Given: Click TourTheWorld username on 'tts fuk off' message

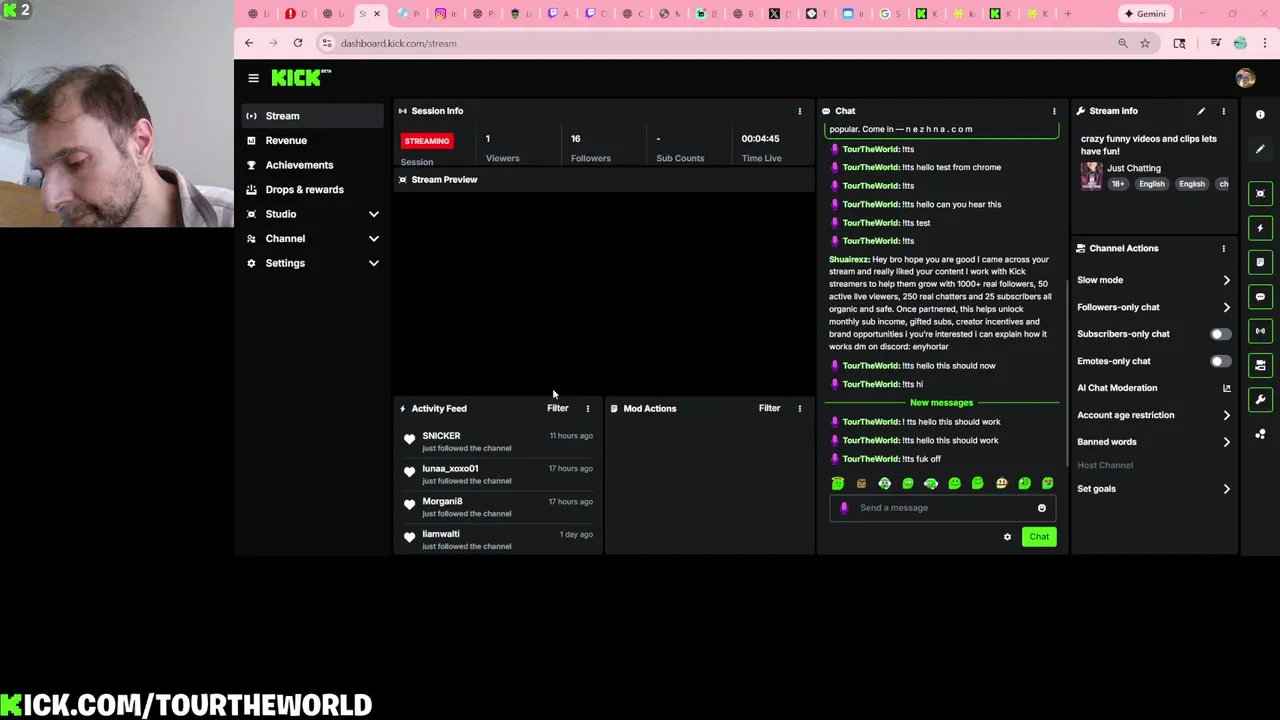Looking at the screenshot, I should click(871, 459).
